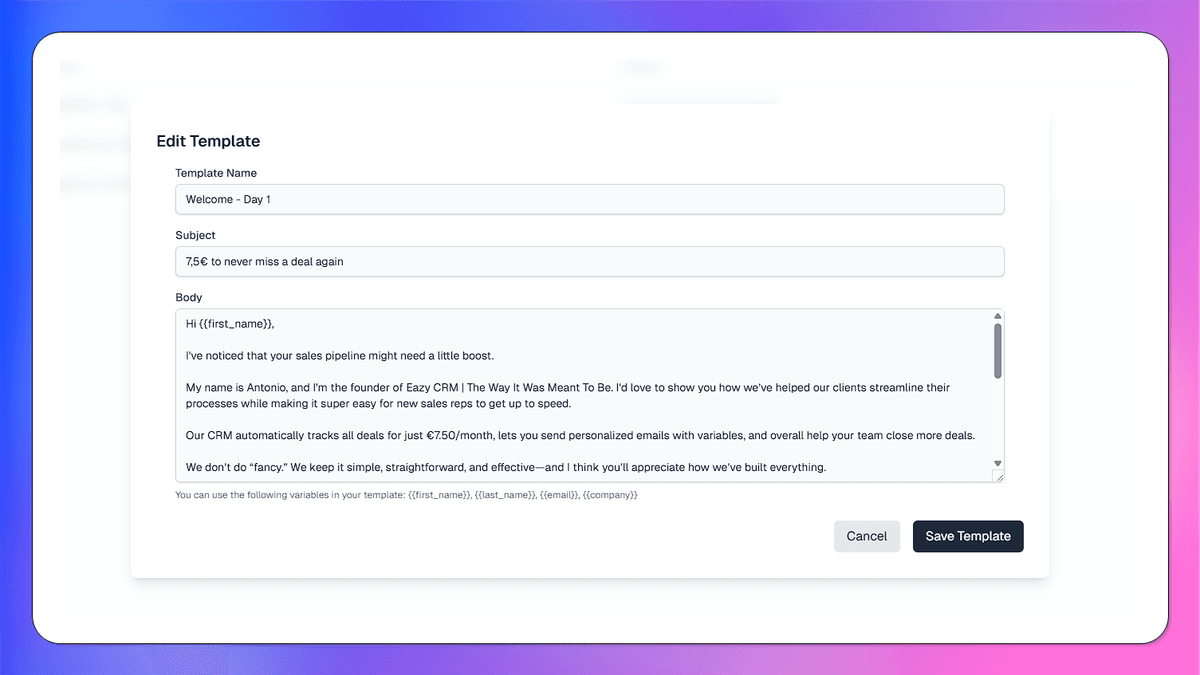
Task: Click the Body scrollbar up arrow
Action: tap(997, 316)
